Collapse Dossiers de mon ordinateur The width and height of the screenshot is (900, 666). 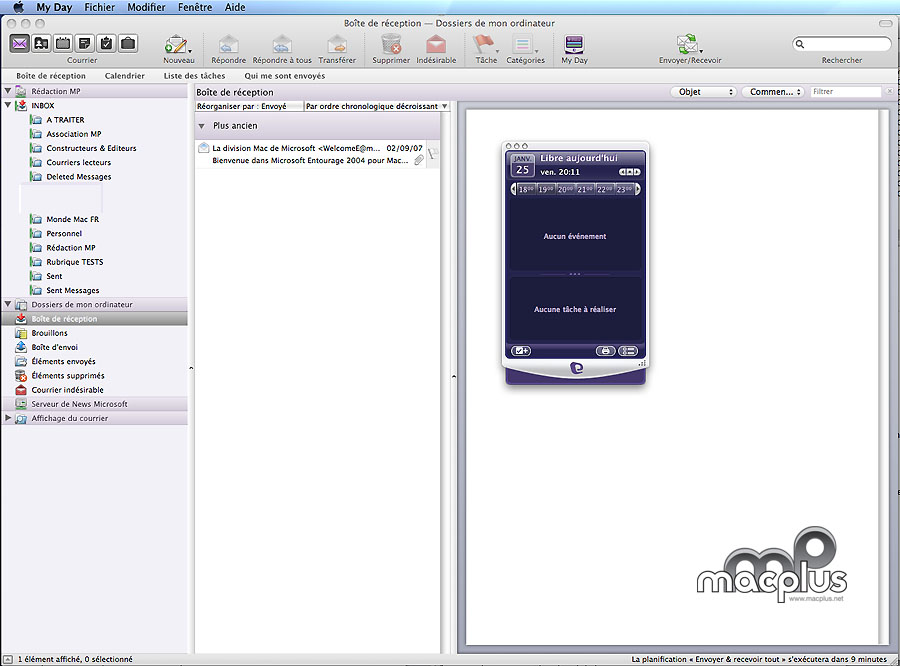pyautogui.click(x=8, y=304)
